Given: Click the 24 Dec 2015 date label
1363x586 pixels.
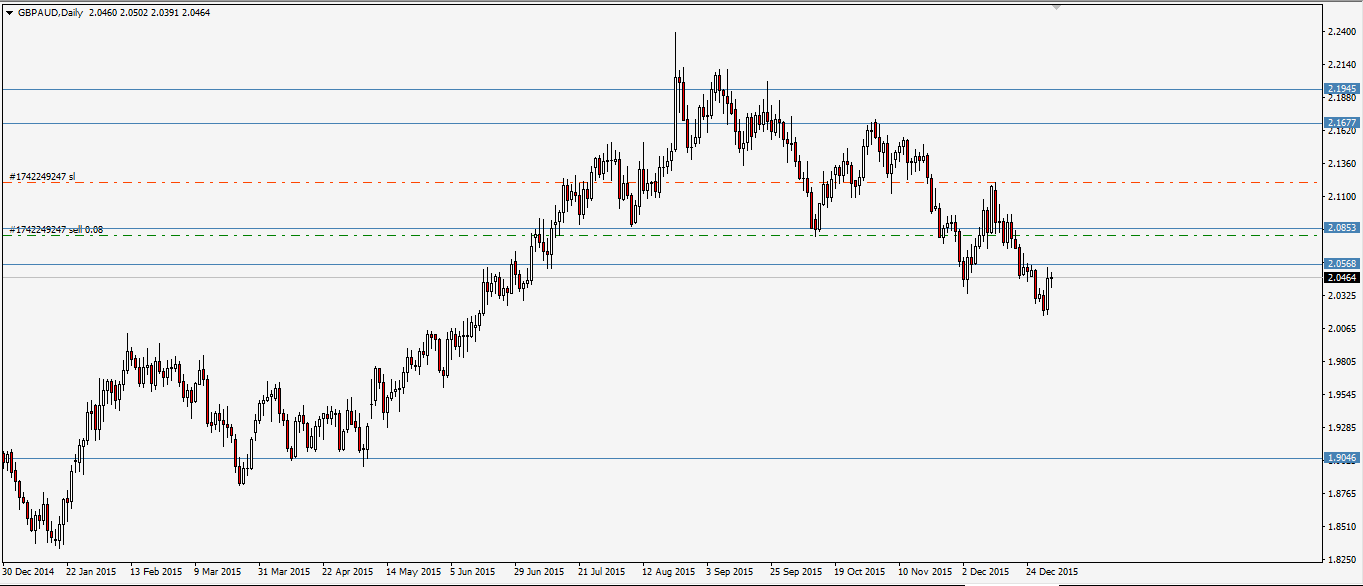Looking at the screenshot, I should (x=1052, y=572).
